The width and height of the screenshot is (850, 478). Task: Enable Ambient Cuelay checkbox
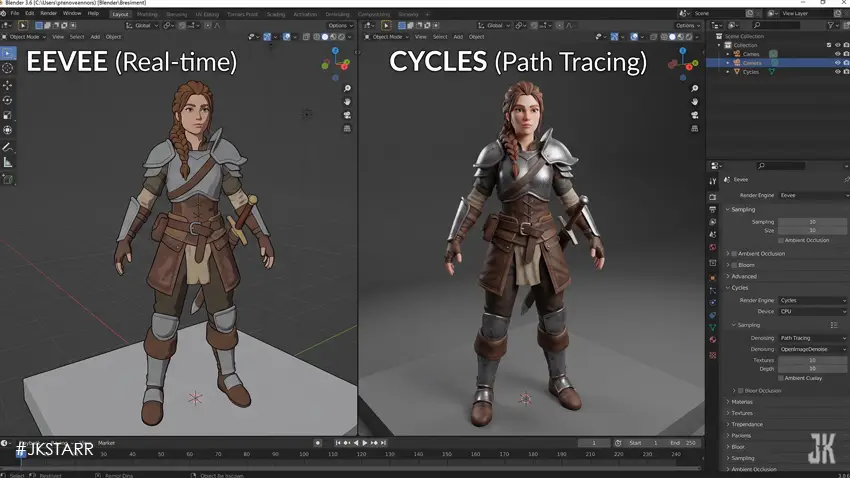point(781,378)
